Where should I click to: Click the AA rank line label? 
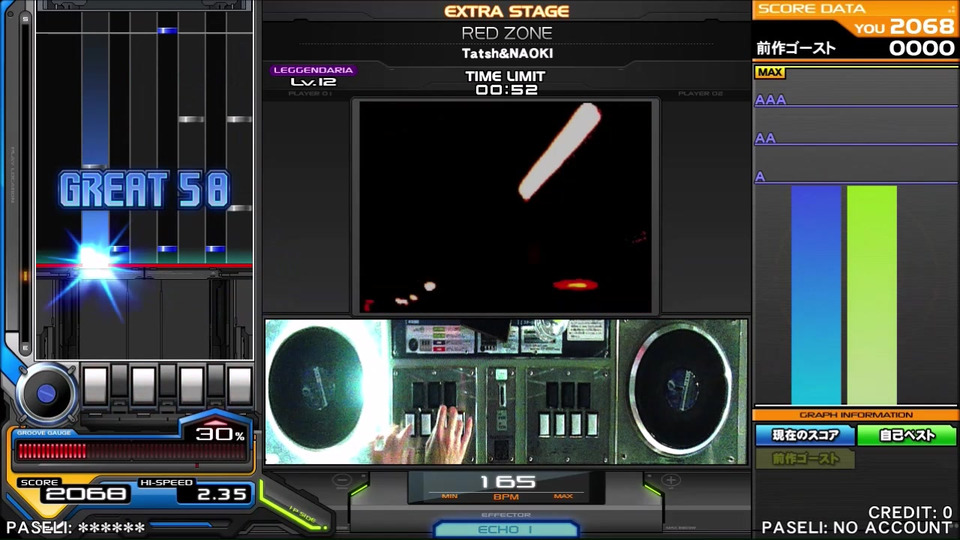(765, 138)
